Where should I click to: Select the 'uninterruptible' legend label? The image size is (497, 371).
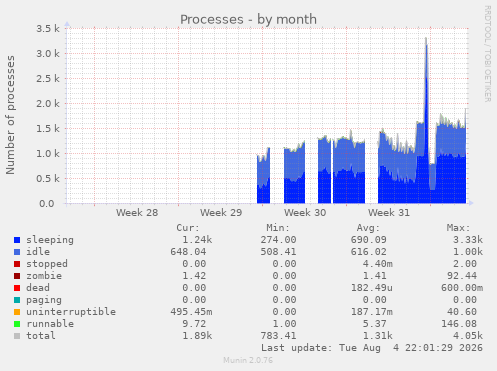[x=71, y=312]
